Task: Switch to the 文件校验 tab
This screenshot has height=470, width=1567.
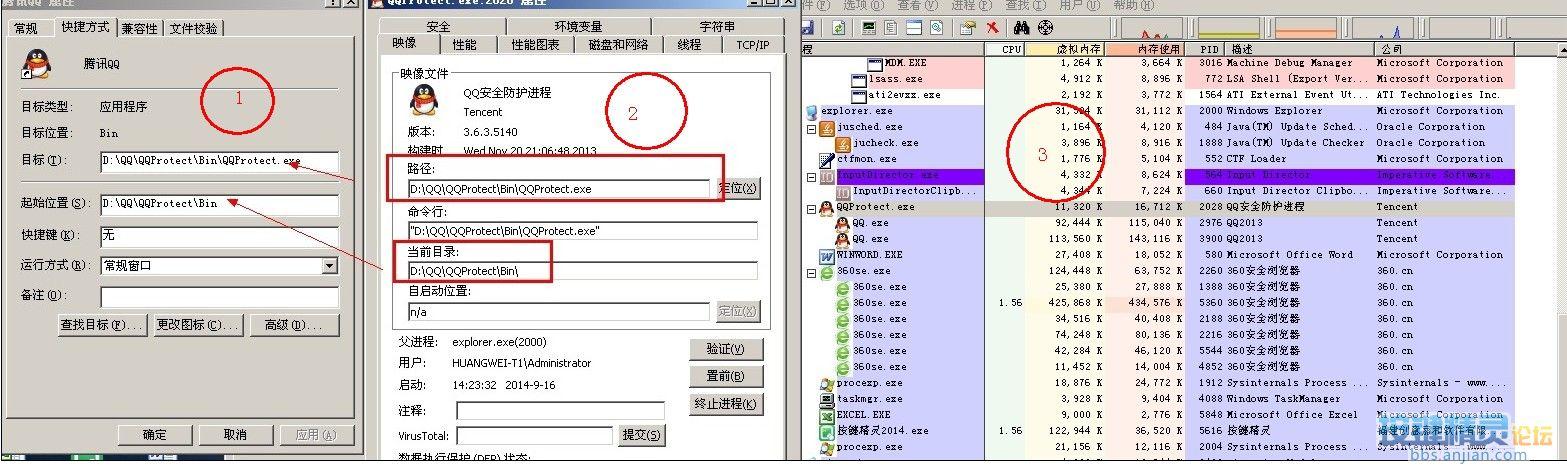Action: [x=194, y=29]
